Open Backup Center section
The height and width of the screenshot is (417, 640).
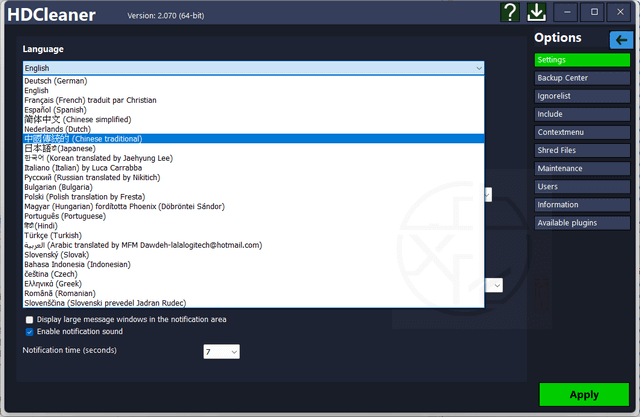[x=582, y=78]
